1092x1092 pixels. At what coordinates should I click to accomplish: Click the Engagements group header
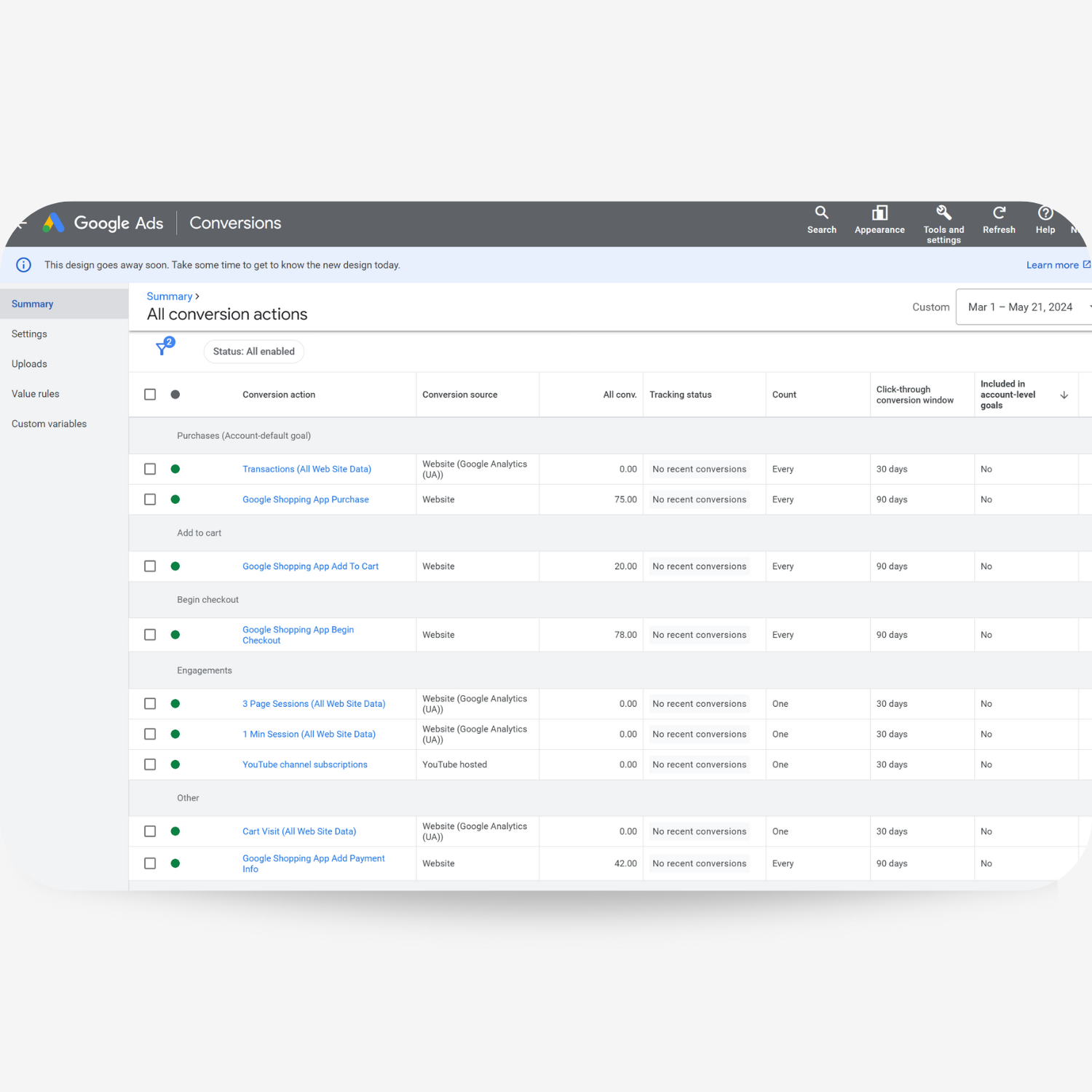tap(205, 670)
